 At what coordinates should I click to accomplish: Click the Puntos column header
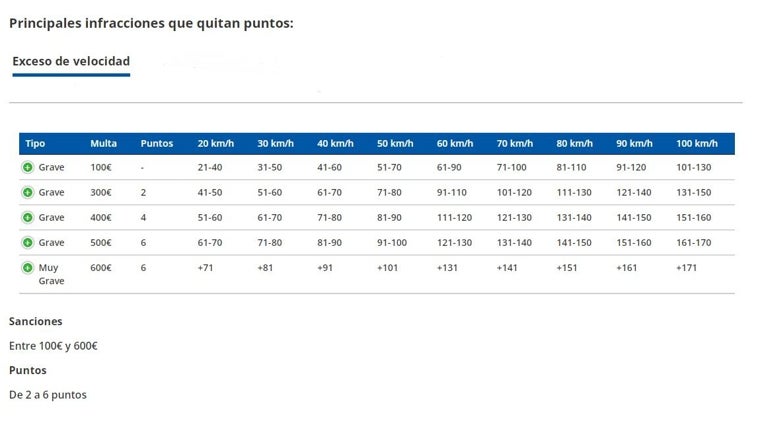(157, 143)
